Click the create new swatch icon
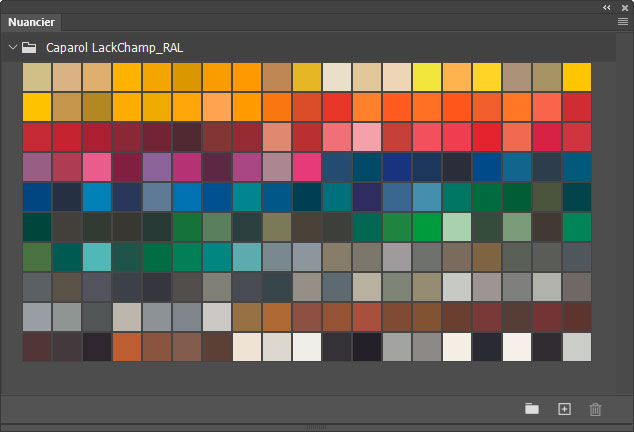Viewport: 634px width, 432px height. (x=564, y=409)
